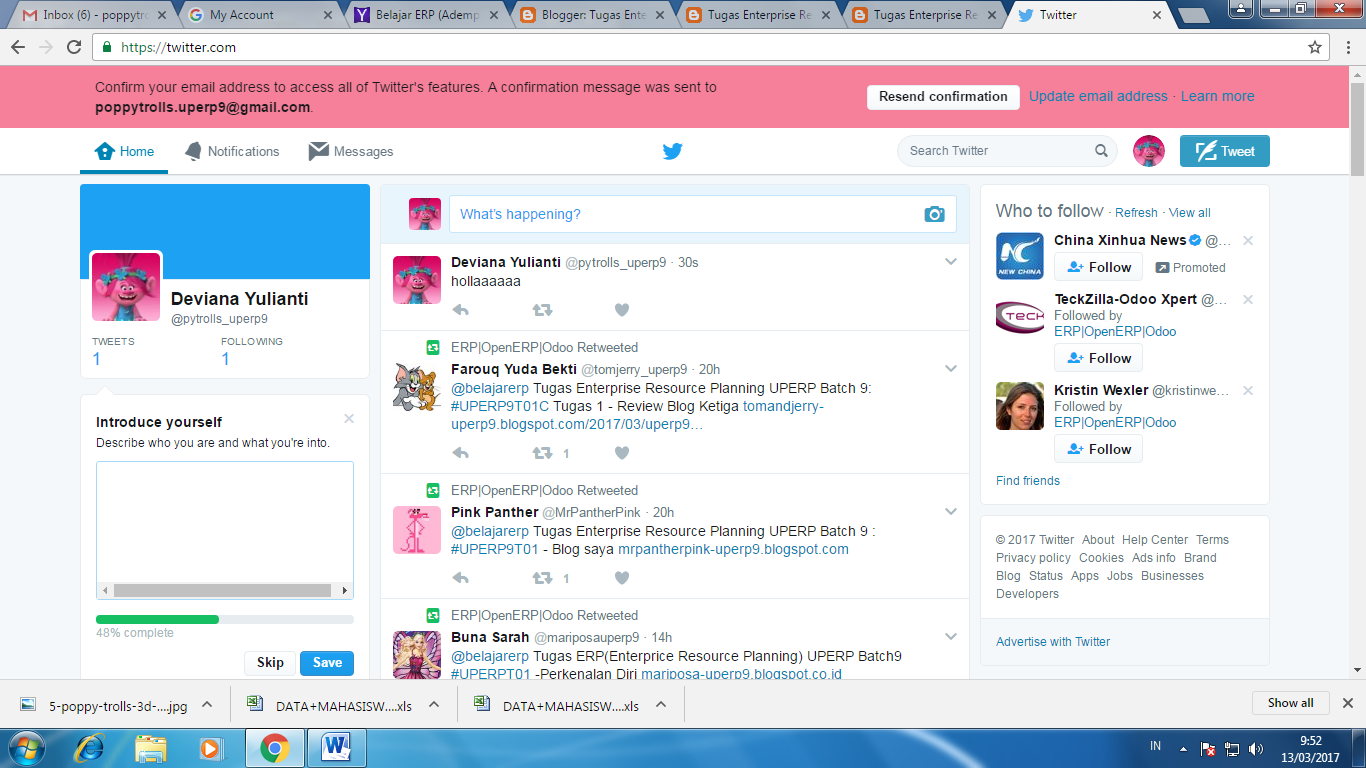Expand options on Farouq Yuda Bekti's tweet
Screen dimensions: 1366x768
[x=951, y=369]
